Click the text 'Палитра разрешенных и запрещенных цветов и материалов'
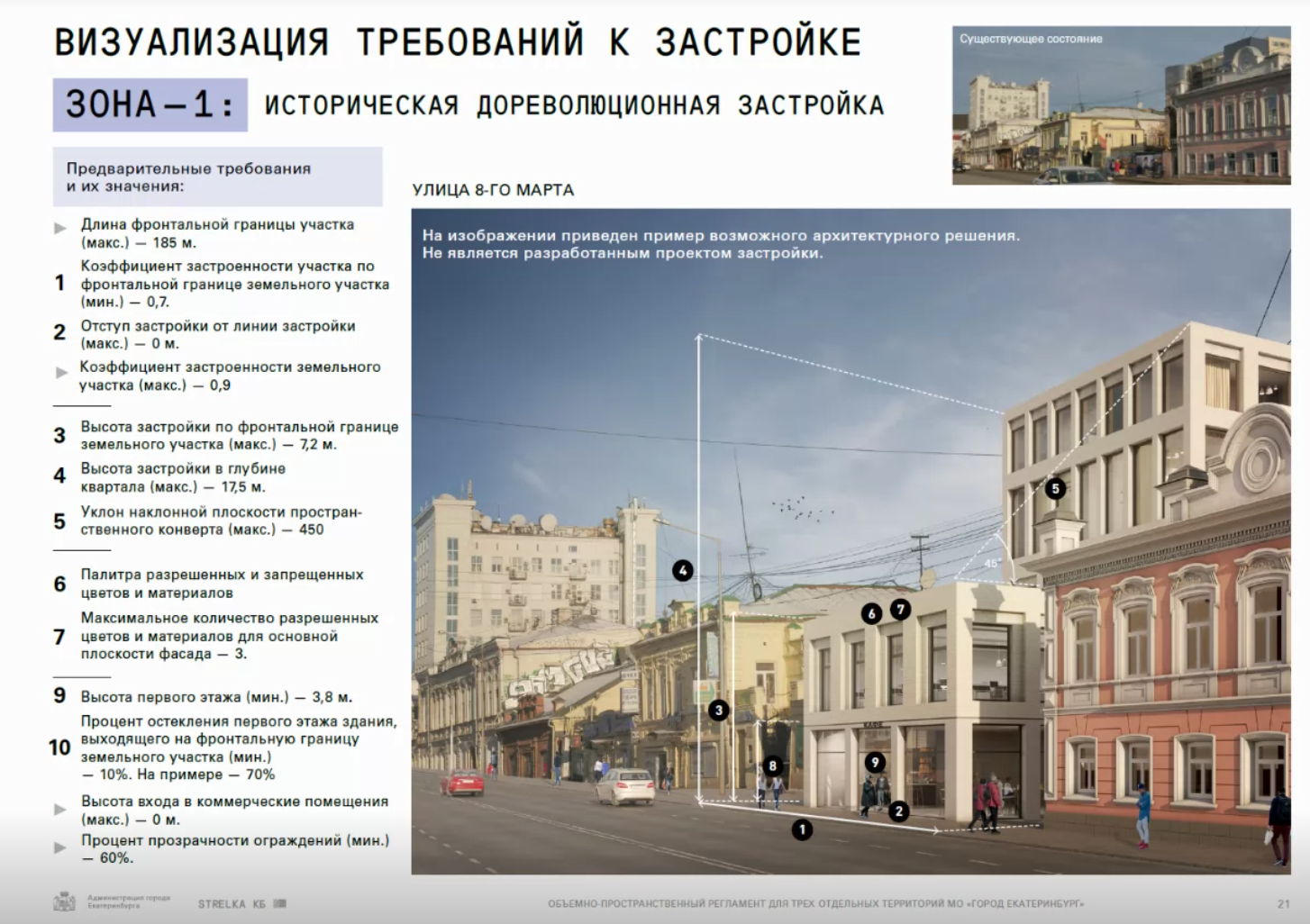Screen dimensions: 1310x924 222,584
